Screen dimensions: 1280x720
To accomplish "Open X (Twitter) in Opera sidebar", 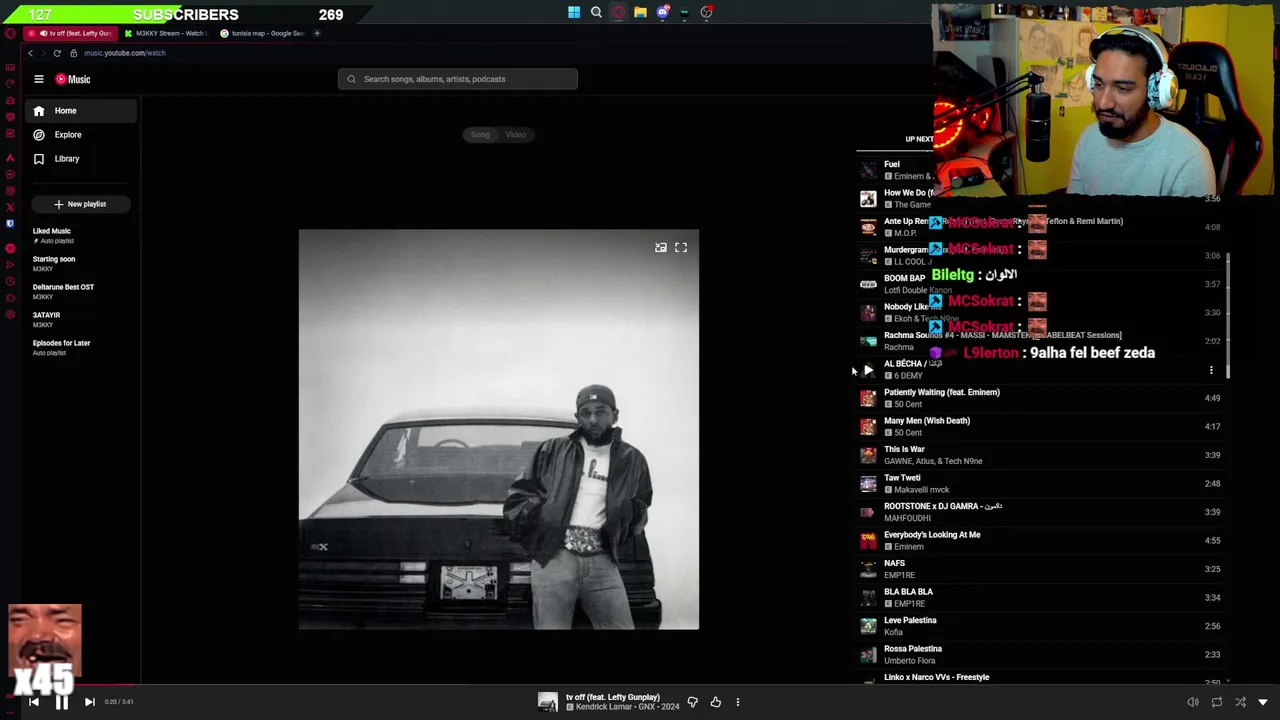I will pos(10,207).
